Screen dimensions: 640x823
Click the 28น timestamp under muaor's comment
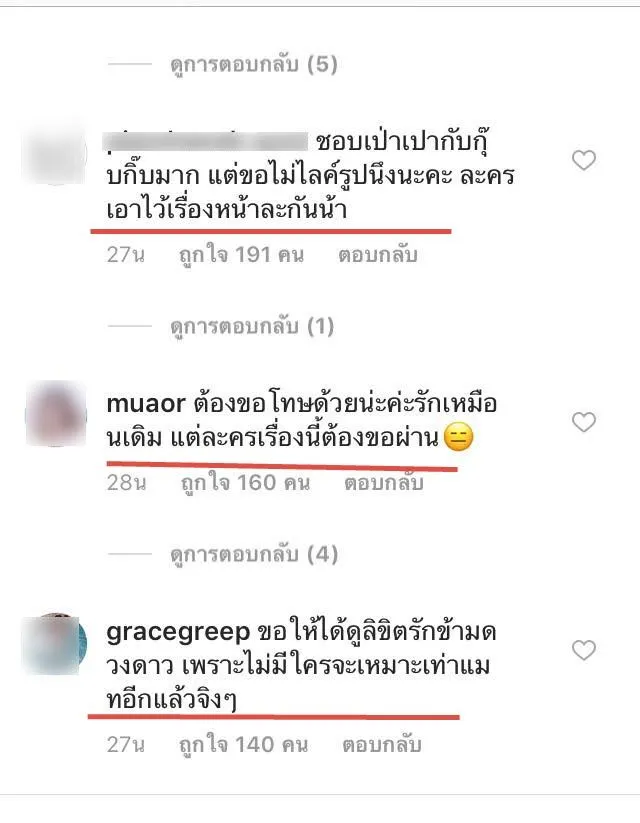click(126, 483)
